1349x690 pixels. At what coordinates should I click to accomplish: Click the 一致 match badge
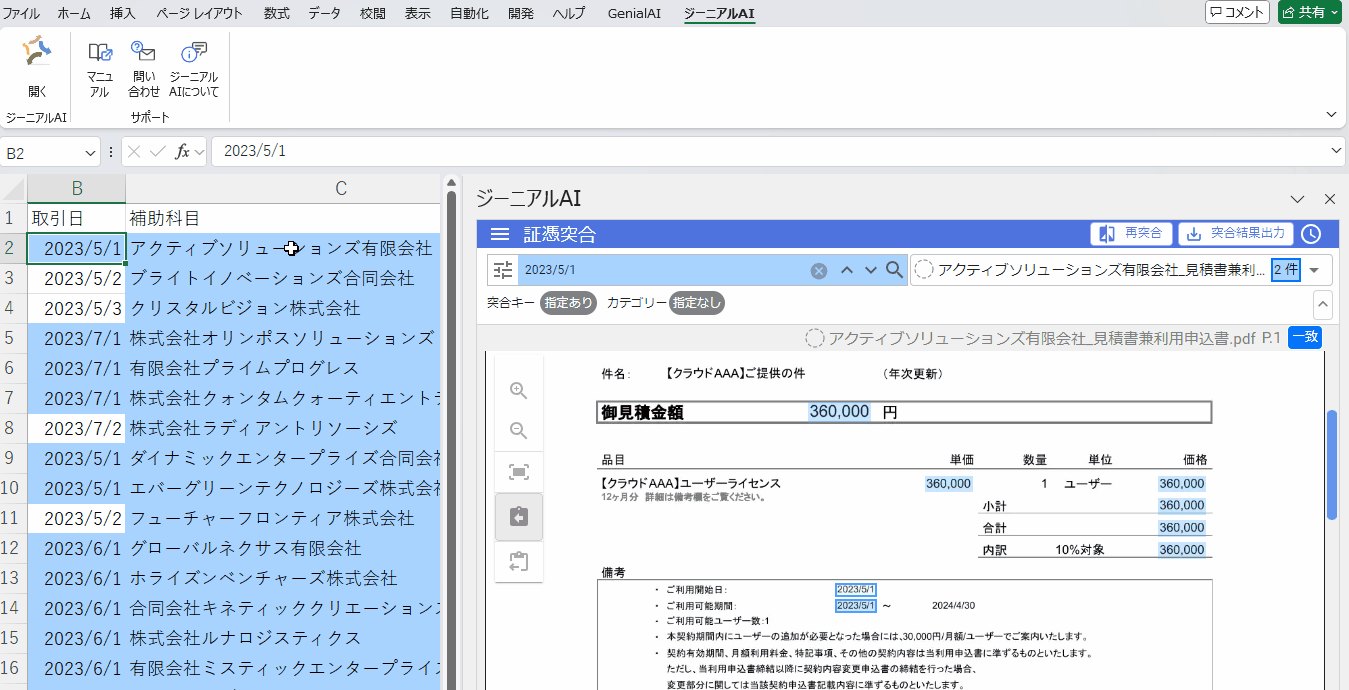[1305, 338]
